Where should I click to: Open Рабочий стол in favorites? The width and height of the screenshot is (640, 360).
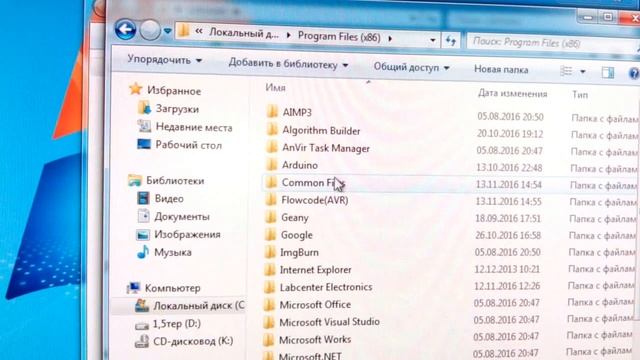[x=189, y=145]
